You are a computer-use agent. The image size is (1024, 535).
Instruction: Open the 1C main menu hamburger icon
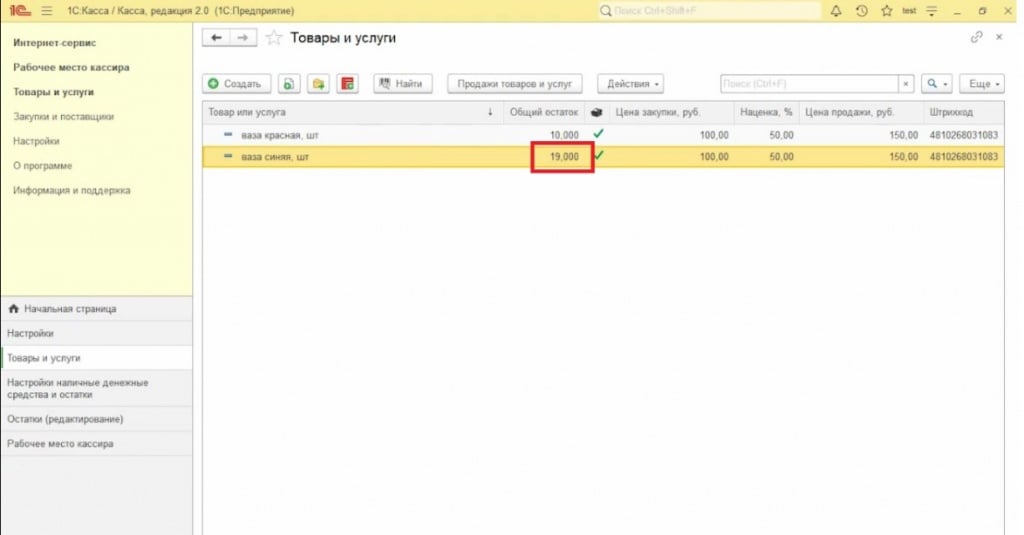tap(46, 11)
